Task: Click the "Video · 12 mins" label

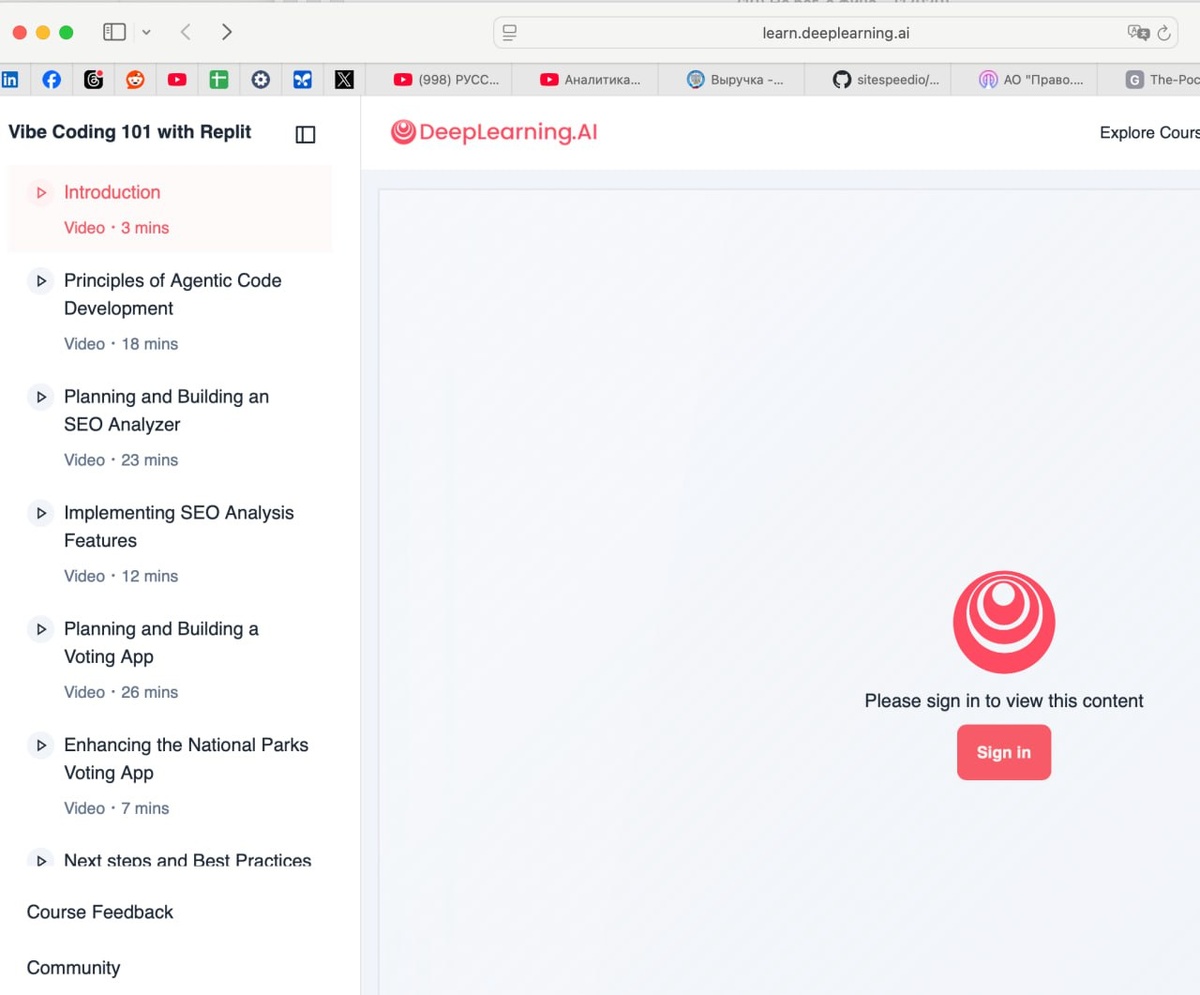Action: pyautogui.click(x=121, y=576)
